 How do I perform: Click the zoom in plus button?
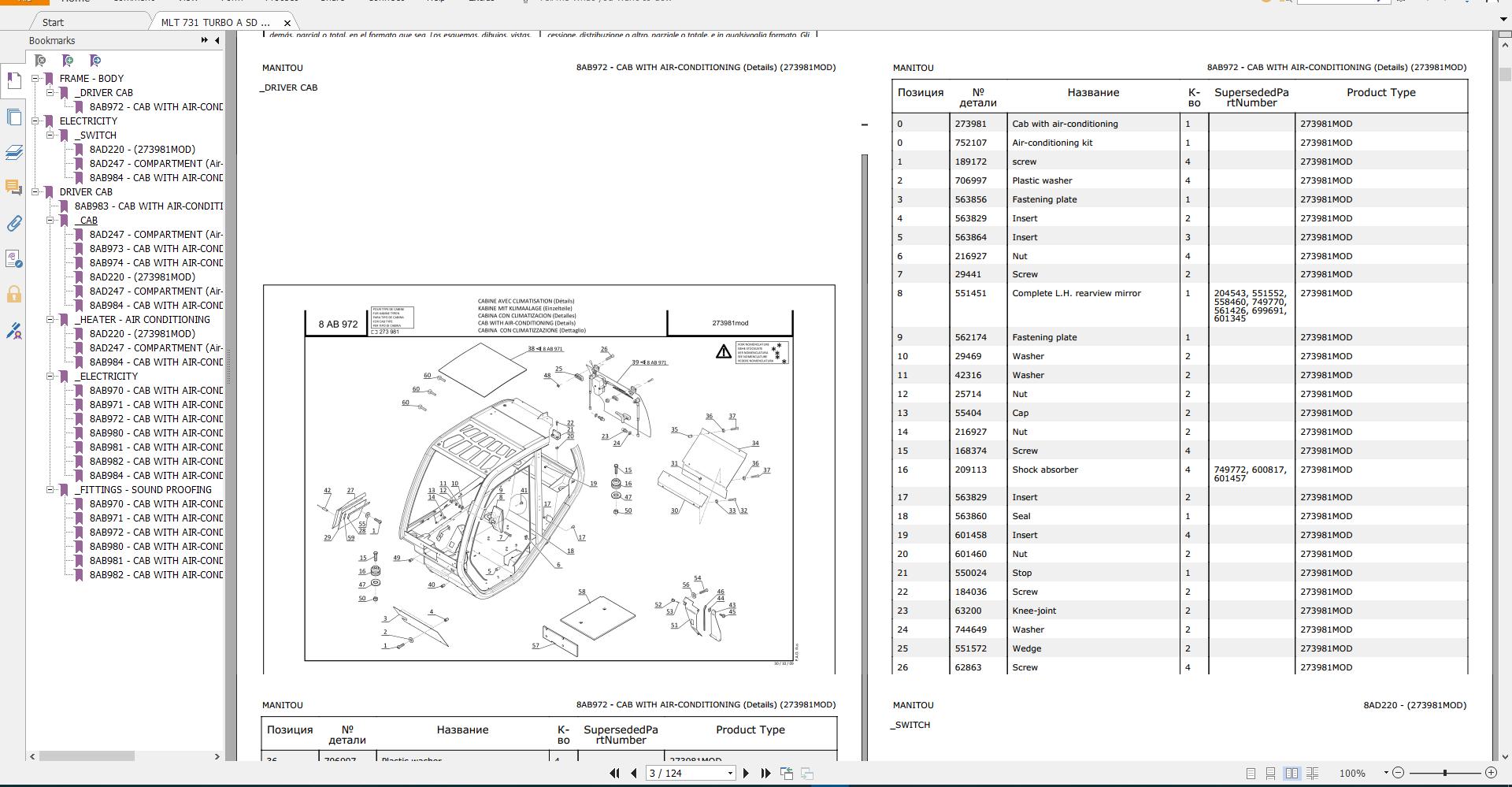[1491, 774]
